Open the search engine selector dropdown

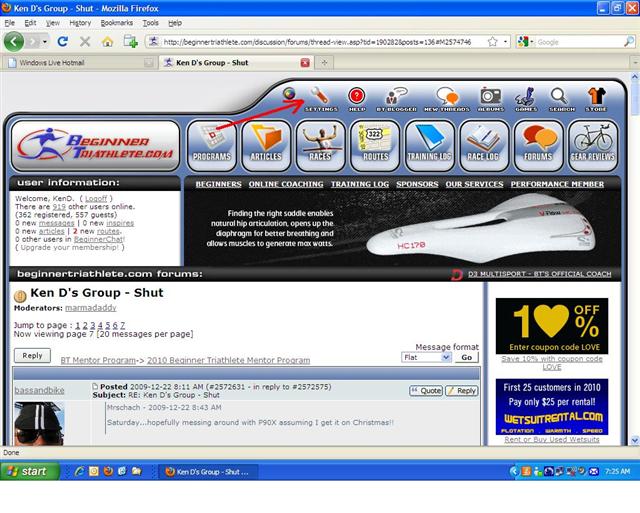[x=525, y=42]
